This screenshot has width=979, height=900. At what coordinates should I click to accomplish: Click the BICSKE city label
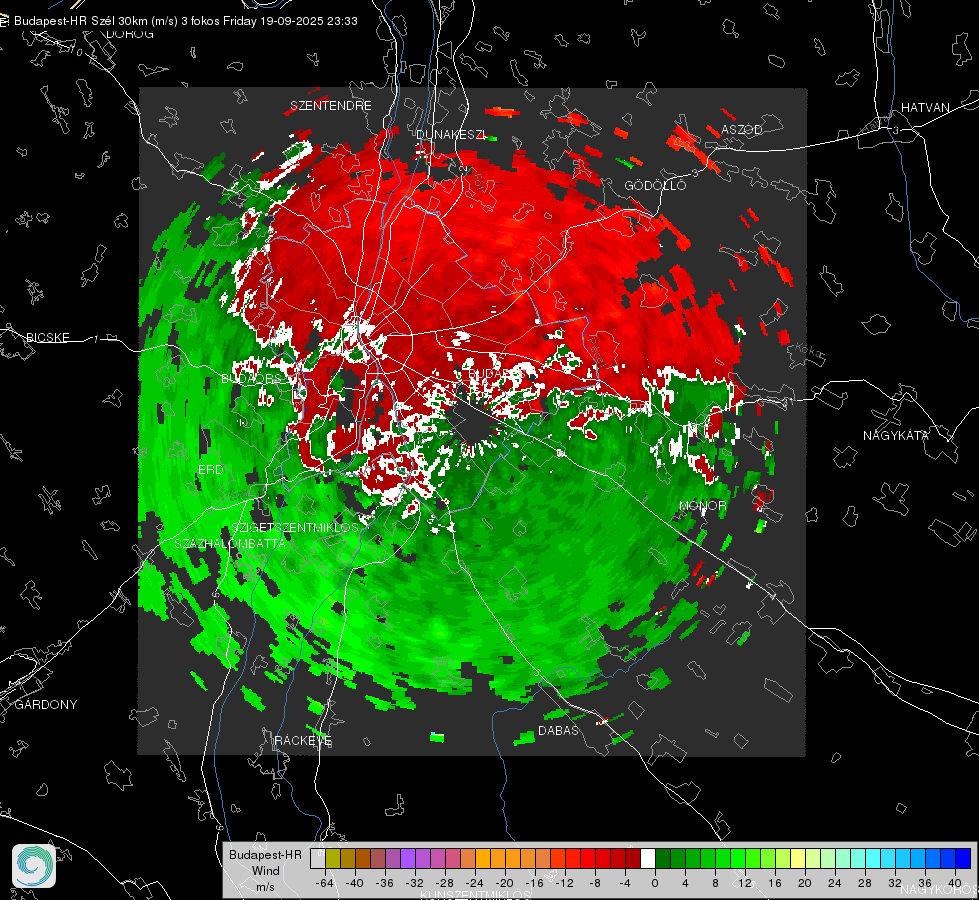(x=48, y=337)
